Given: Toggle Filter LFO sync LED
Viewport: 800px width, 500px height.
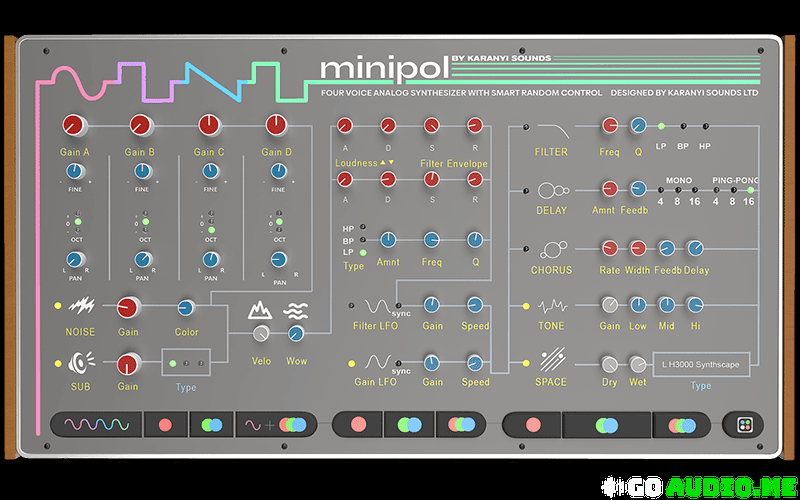Looking at the screenshot, I should point(398,306).
